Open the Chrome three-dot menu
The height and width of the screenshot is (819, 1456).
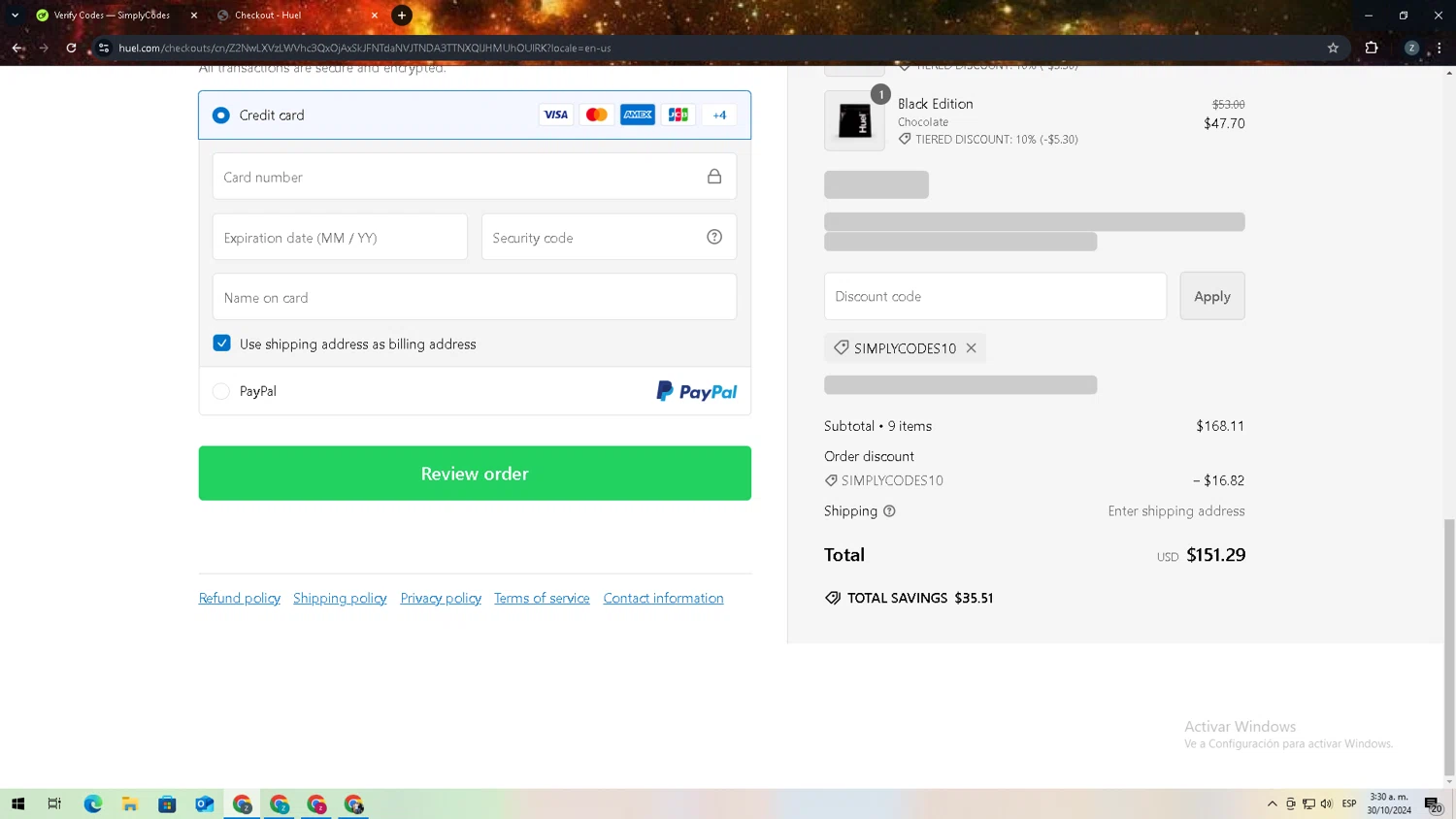[x=1439, y=48]
